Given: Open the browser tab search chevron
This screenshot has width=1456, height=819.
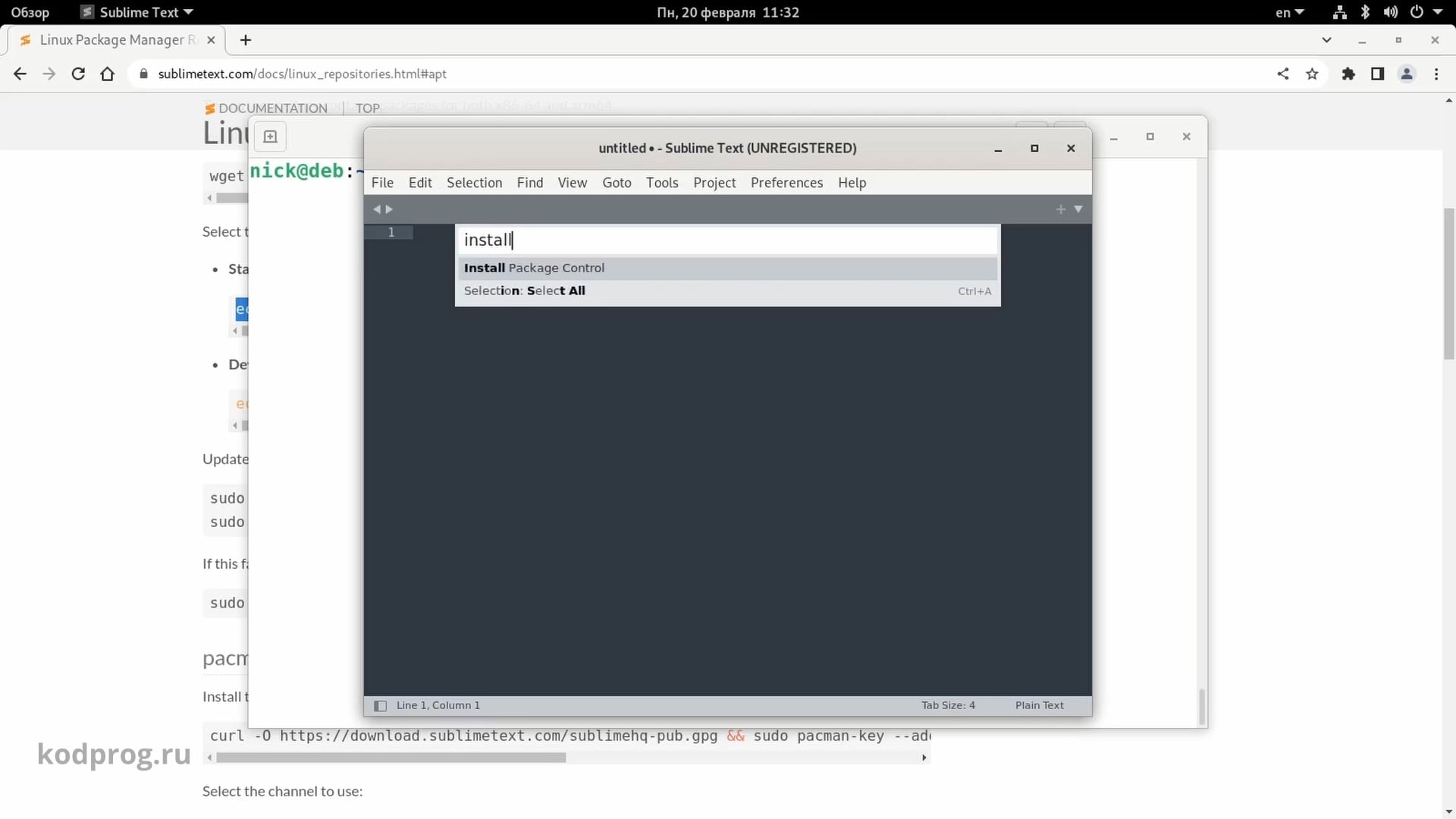Looking at the screenshot, I should [1326, 40].
